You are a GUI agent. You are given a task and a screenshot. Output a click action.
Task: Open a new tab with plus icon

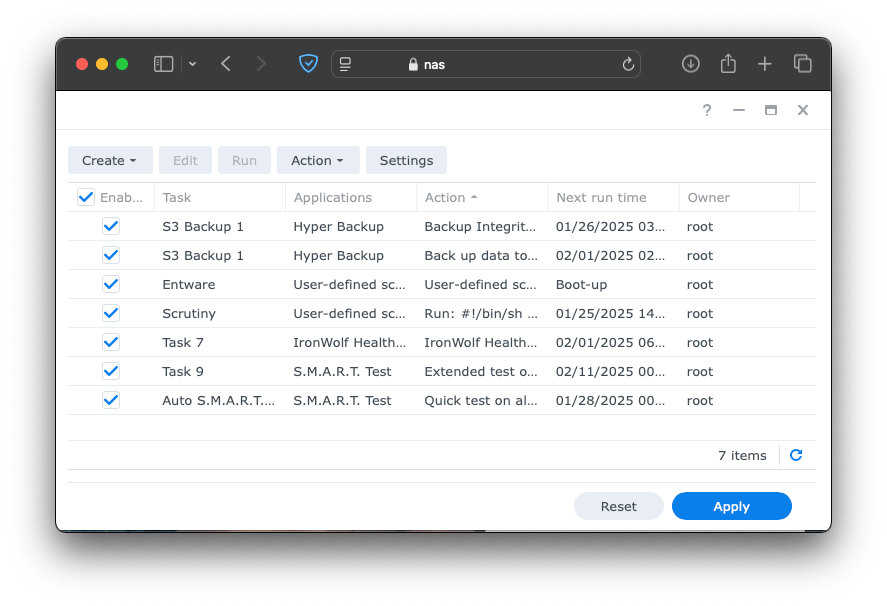pyautogui.click(x=764, y=64)
